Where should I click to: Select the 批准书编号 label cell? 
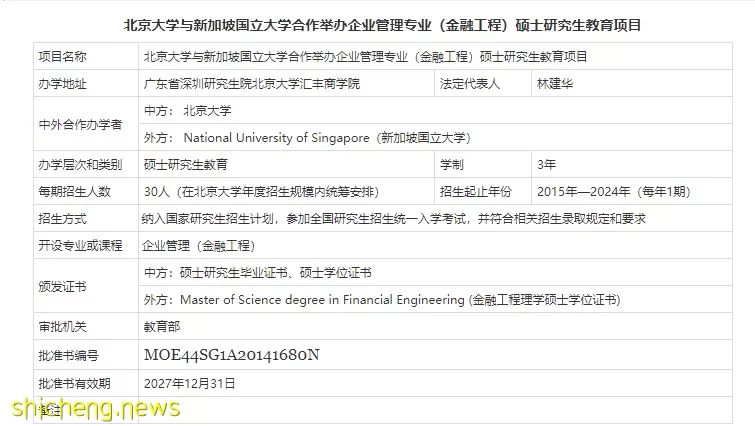point(86,355)
